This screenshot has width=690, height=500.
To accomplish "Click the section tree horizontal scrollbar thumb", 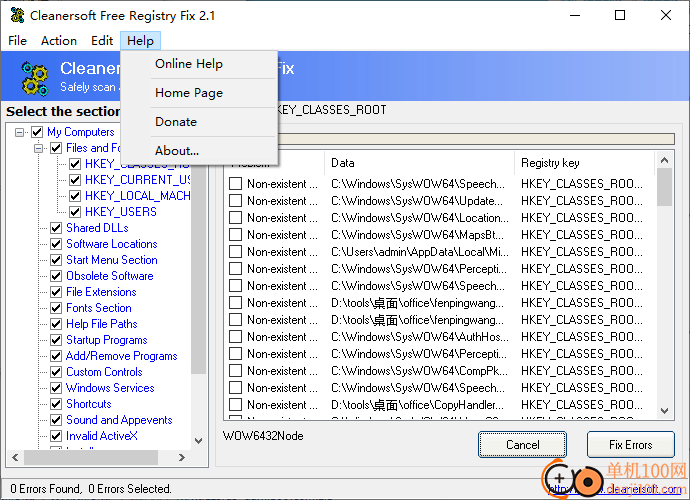I will pyautogui.click(x=91, y=457).
